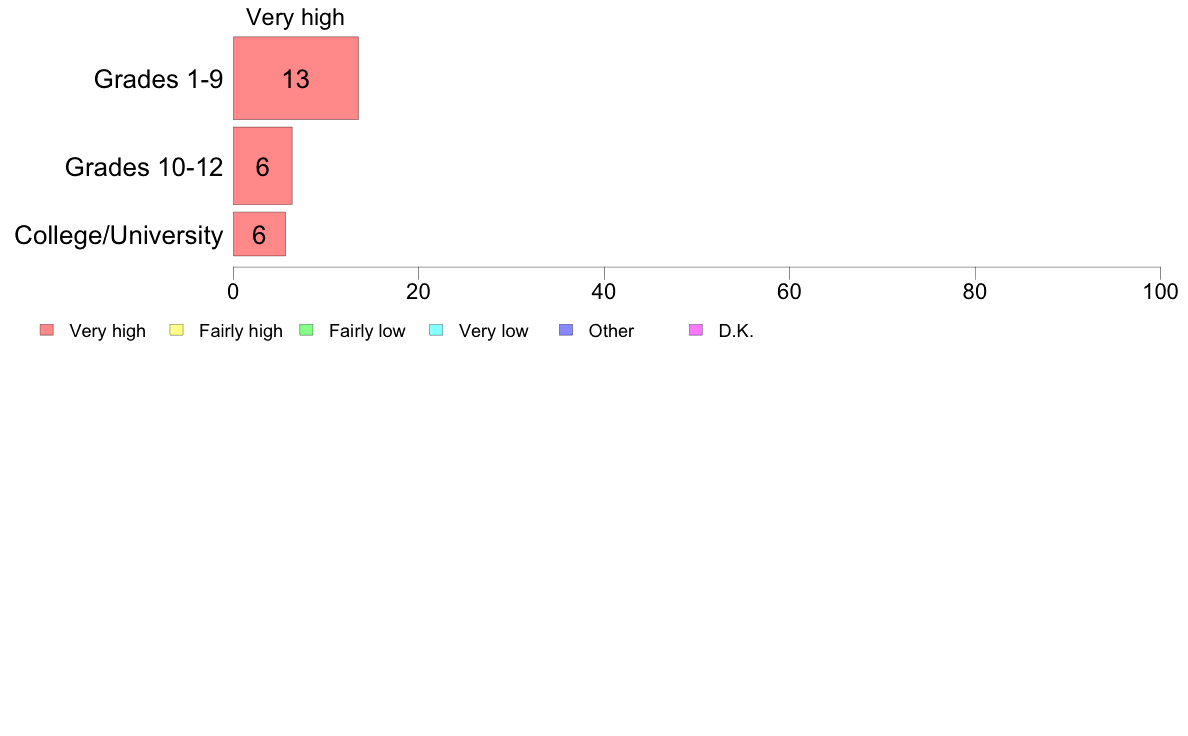Click the Grades 1-9 row label

click(x=158, y=79)
